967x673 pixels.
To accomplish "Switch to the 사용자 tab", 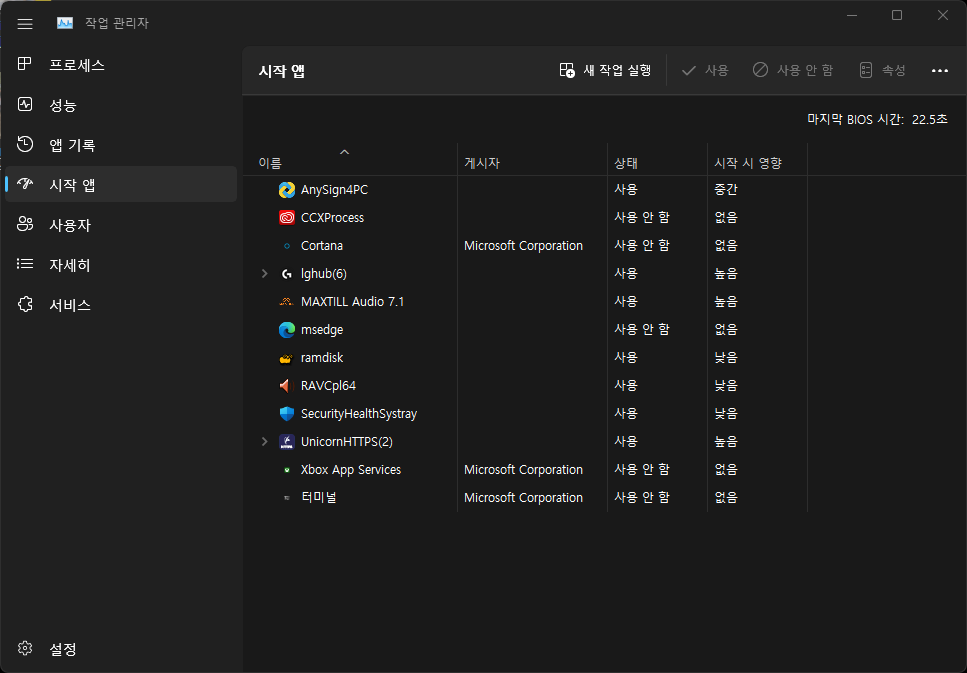I will coord(121,225).
